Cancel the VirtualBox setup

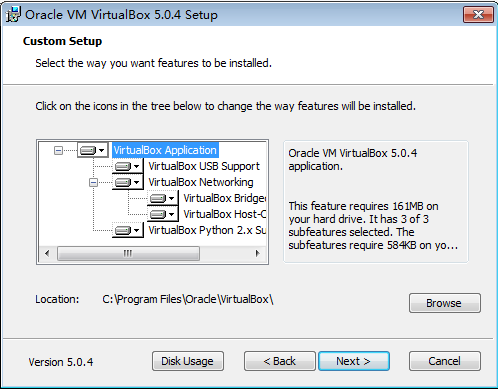click(x=445, y=361)
